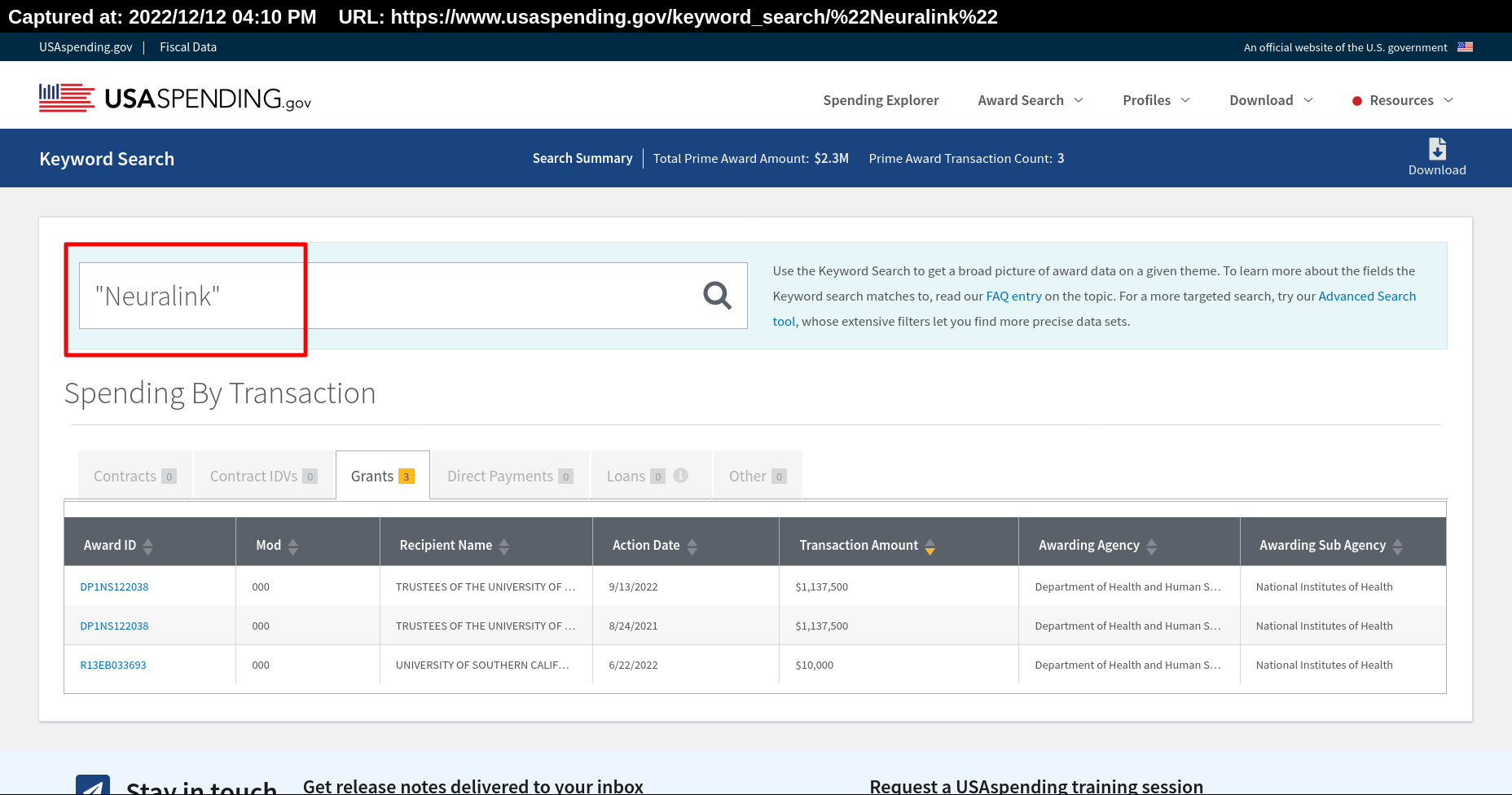The width and height of the screenshot is (1512, 795).
Task: Open Spending Explorer
Action: [x=881, y=100]
